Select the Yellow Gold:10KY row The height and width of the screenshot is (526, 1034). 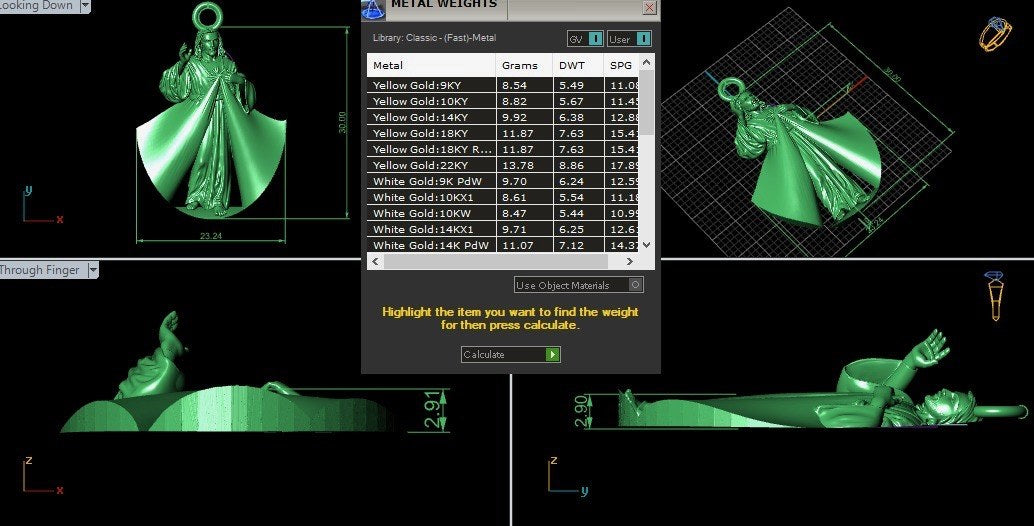pos(502,101)
